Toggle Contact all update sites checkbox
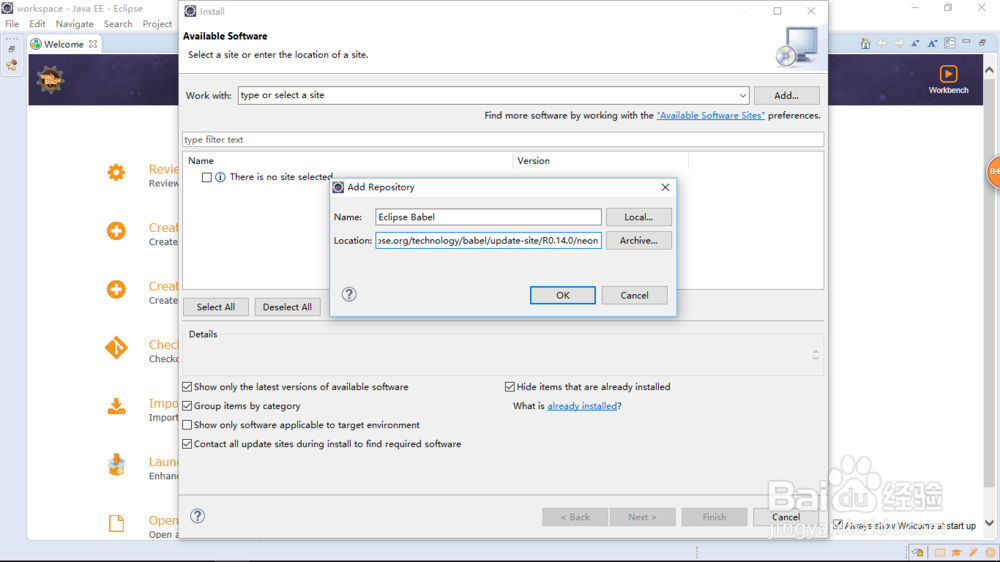 point(187,444)
